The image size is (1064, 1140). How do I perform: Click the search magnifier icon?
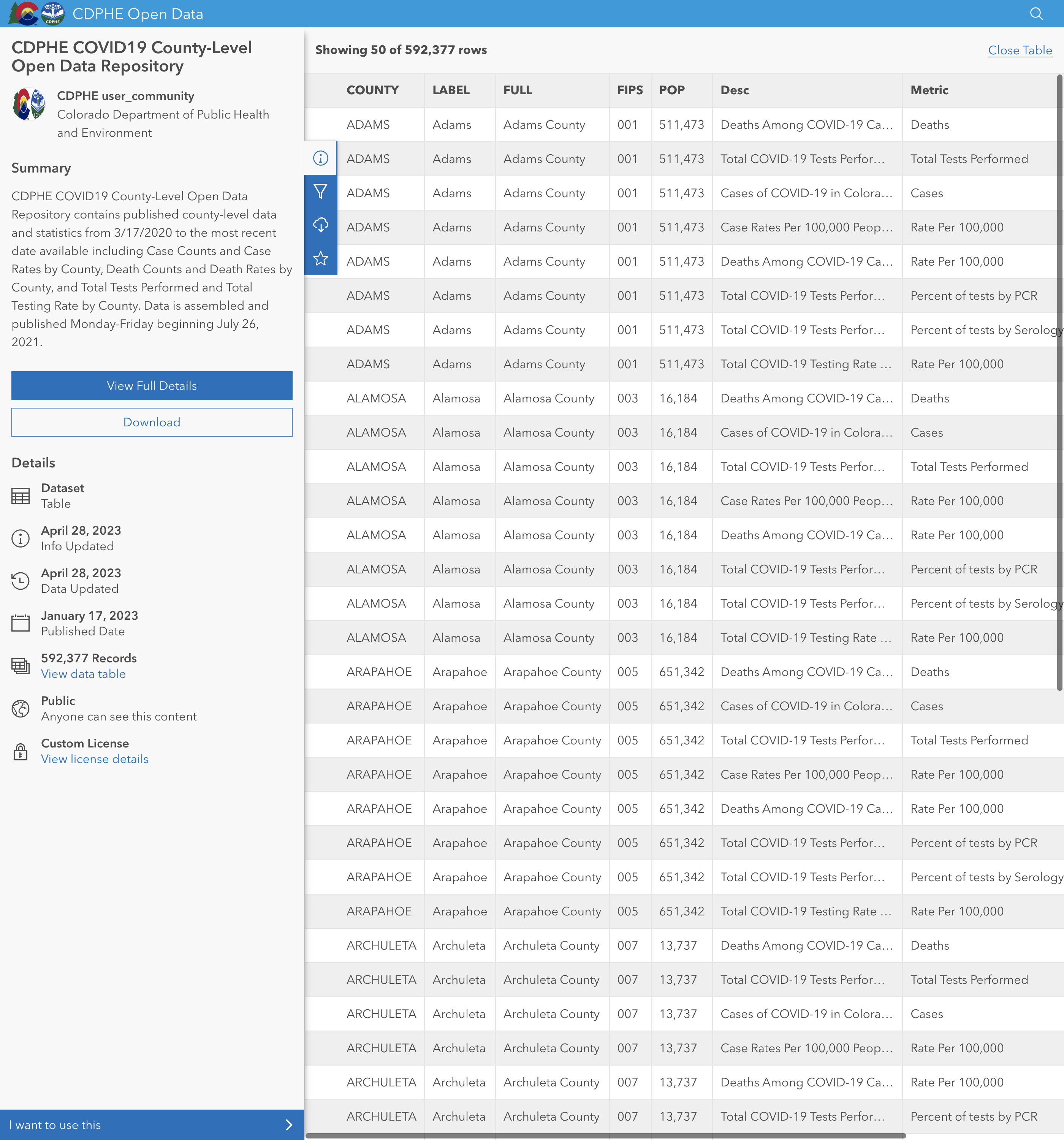coord(1036,14)
